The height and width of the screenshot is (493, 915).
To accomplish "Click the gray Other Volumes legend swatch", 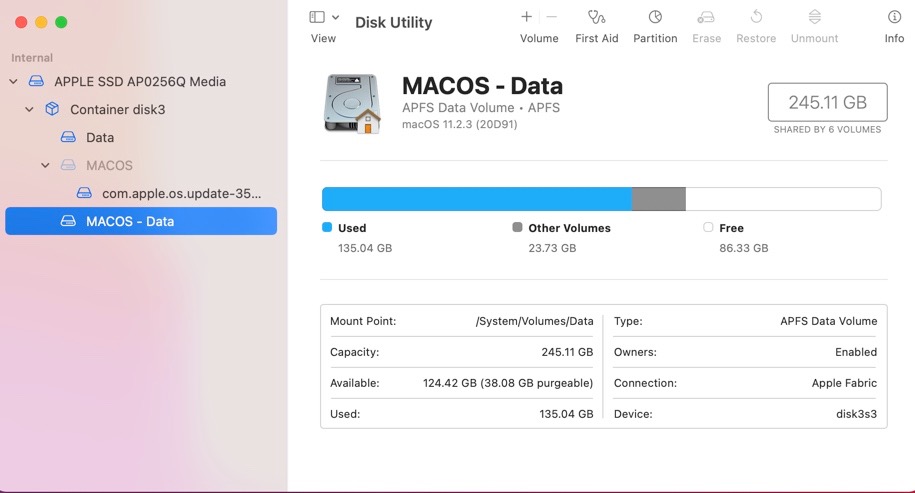I will pyautogui.click(x=517, y=227).
